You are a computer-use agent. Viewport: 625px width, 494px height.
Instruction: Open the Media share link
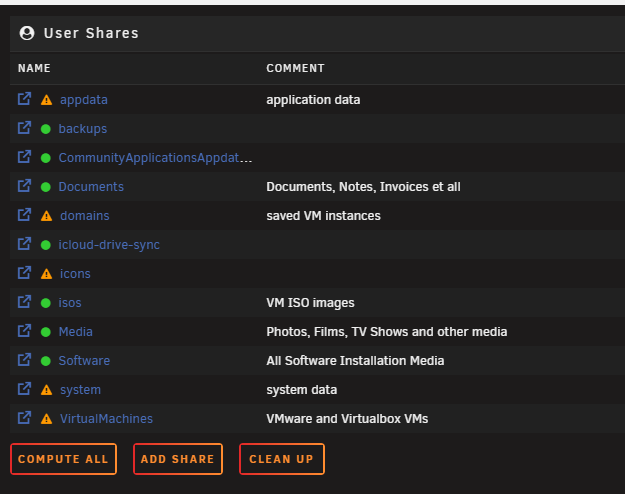click(x=76, y=332)
